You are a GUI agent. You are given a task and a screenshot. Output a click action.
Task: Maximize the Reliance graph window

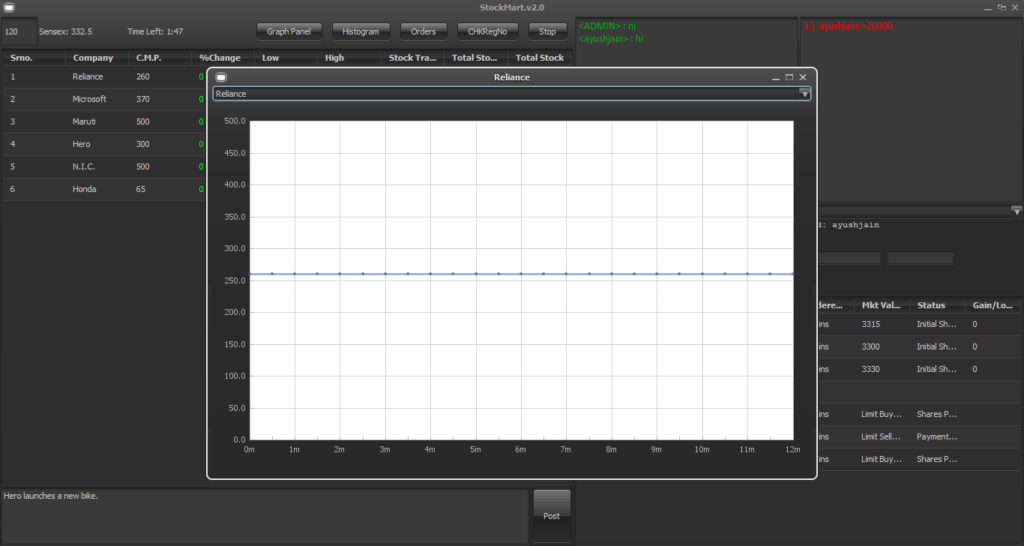pyautogui.click(x=789, y=77)
